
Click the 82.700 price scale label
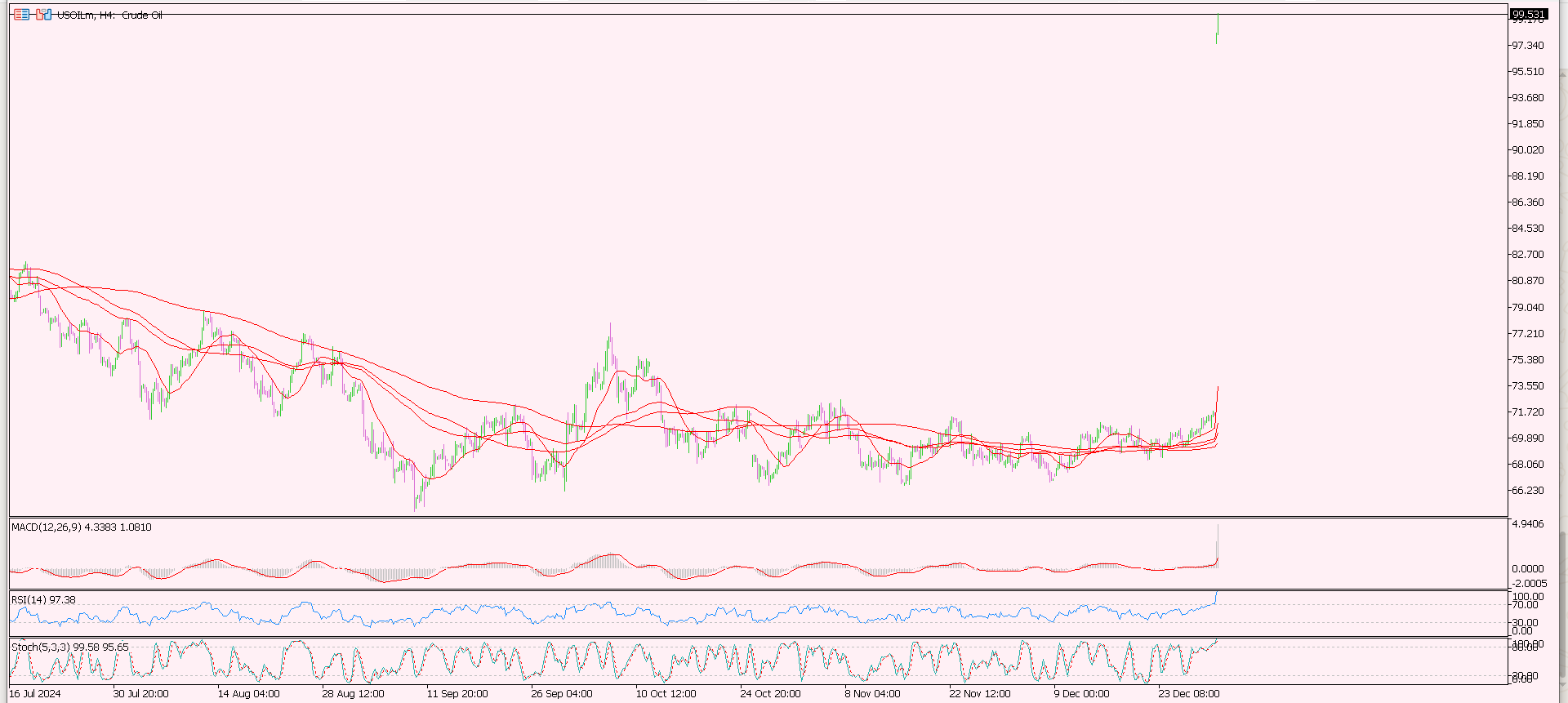pyautogui.click(x=1528, y=255)
